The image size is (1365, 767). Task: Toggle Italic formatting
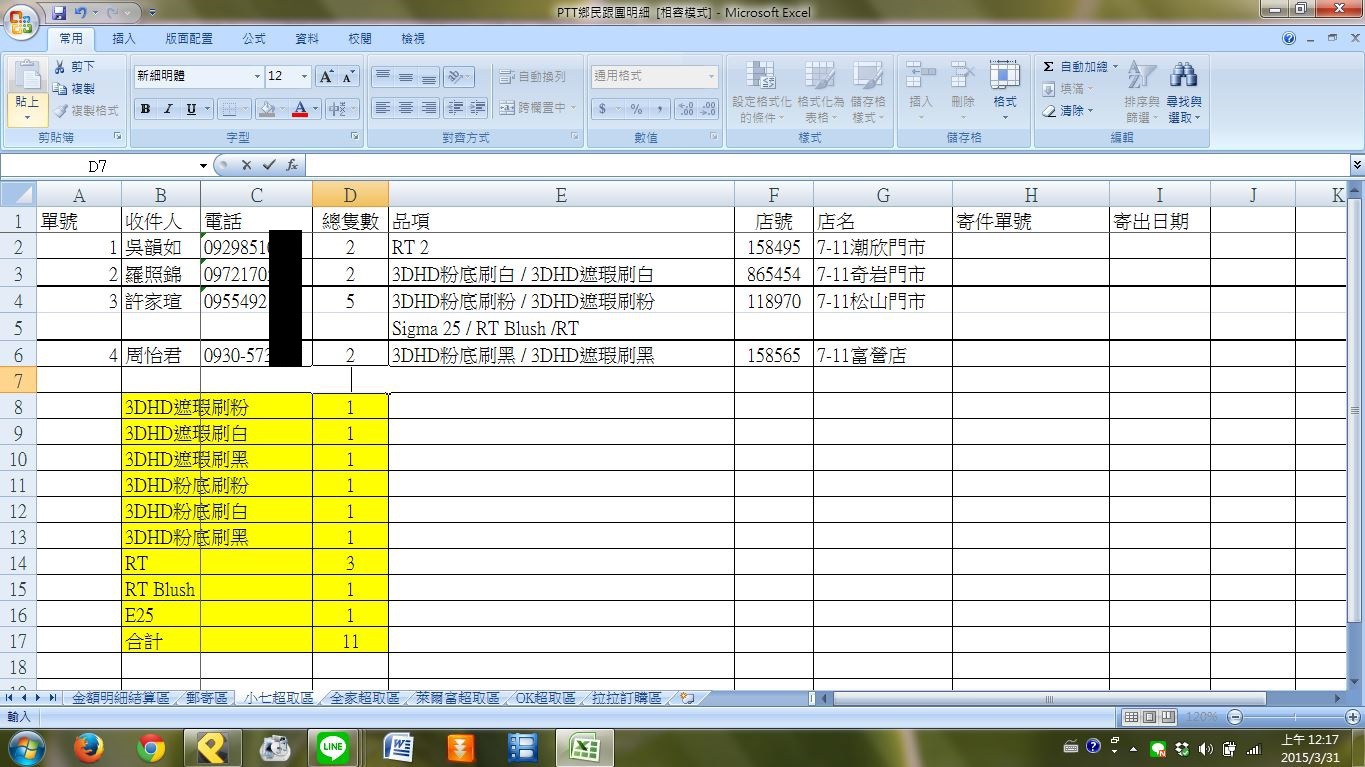(168, 109)
